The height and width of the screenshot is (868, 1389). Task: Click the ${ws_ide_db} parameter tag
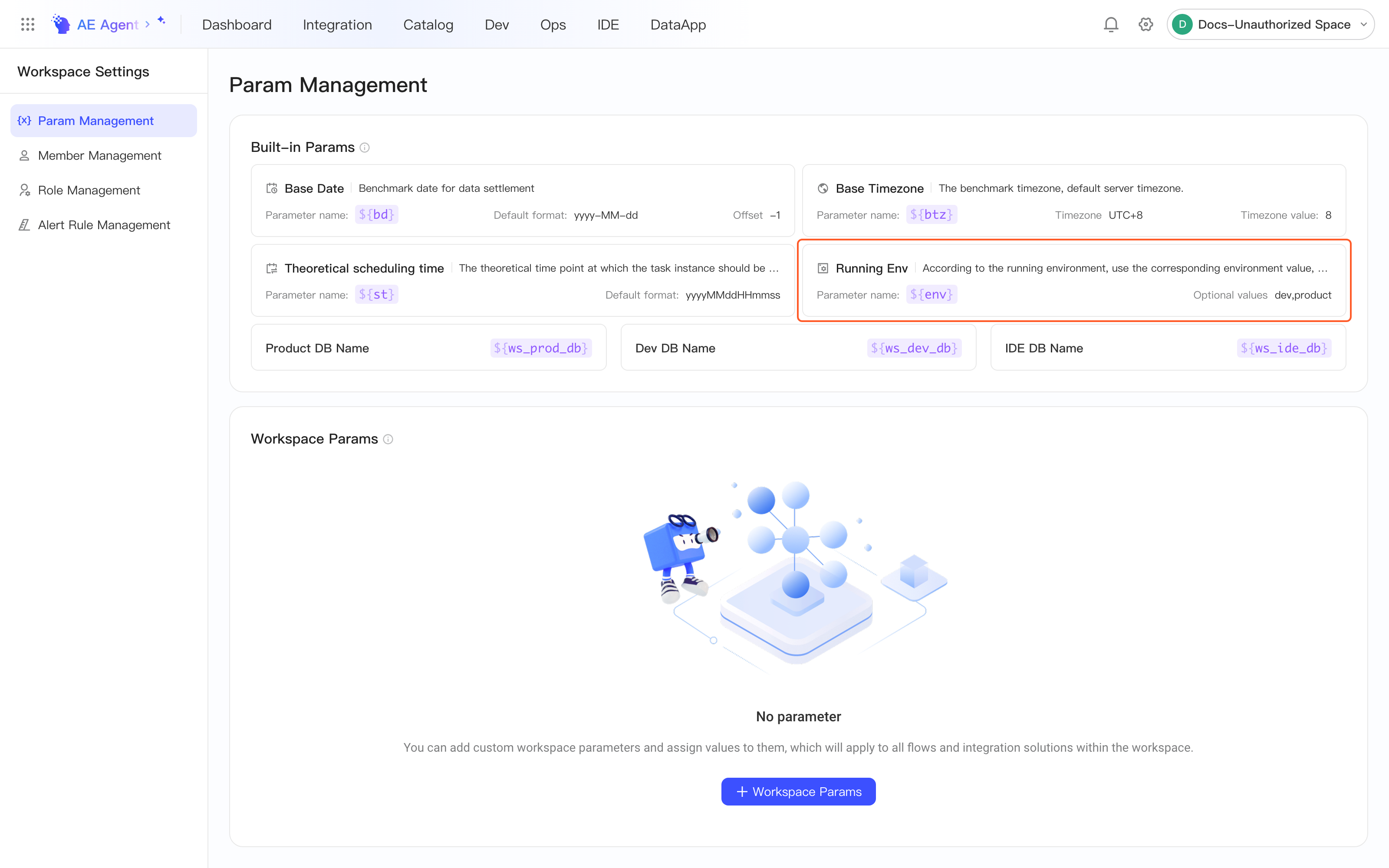point(1284,348)
